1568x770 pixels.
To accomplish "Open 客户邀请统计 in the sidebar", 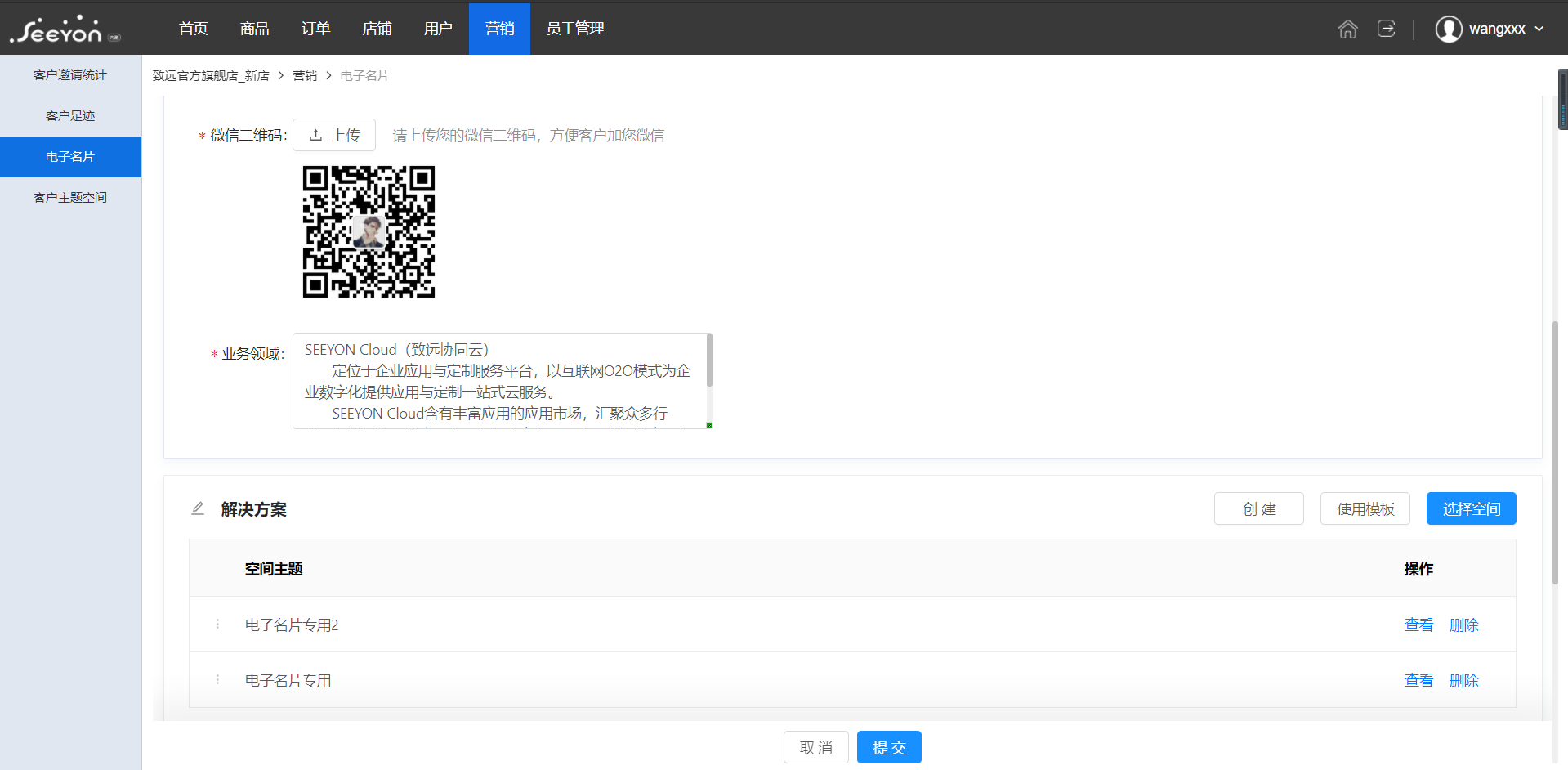I will [70, 75].
